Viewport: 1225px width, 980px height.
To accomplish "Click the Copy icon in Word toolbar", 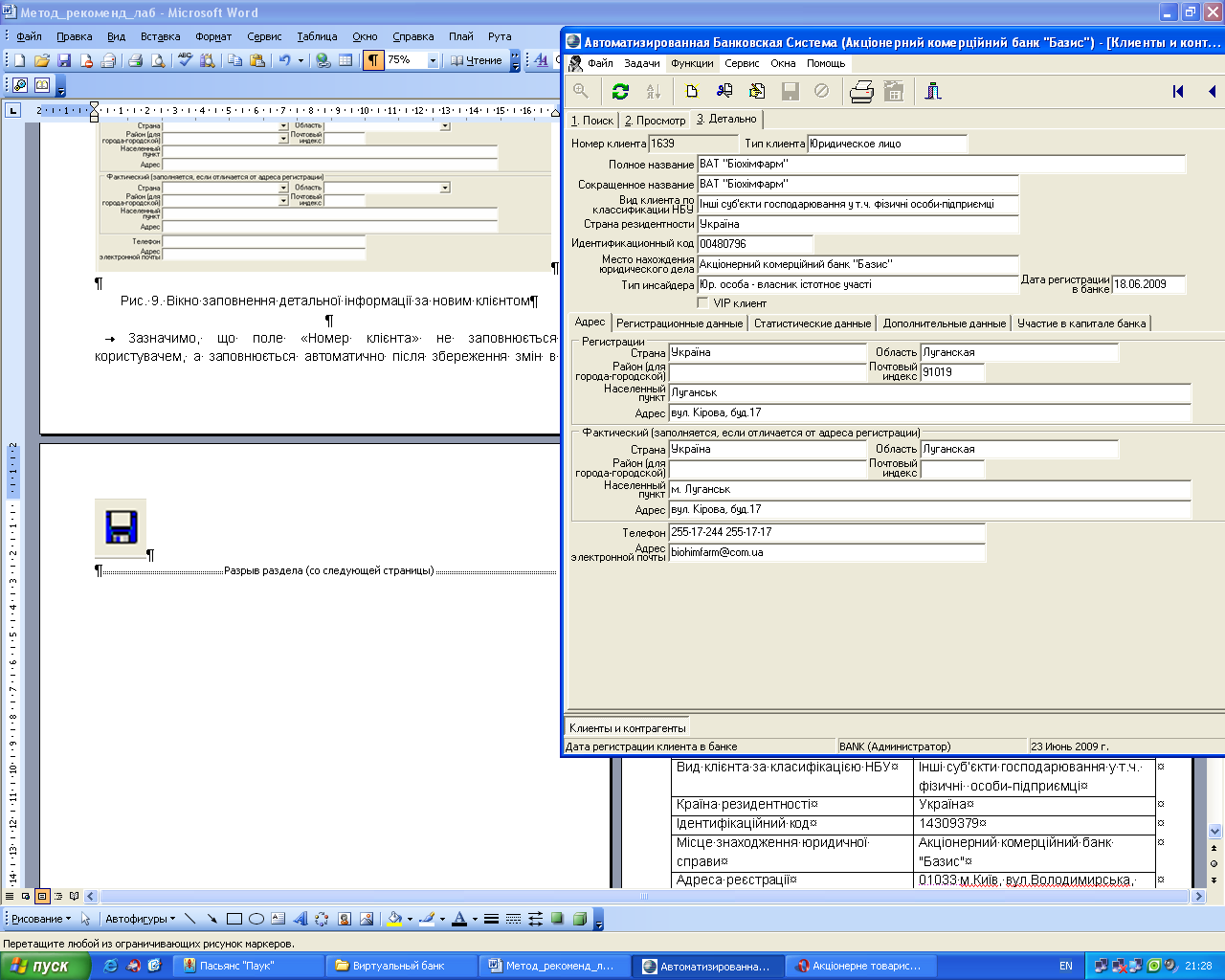I will pyautogui.click(x=234, y=60).
